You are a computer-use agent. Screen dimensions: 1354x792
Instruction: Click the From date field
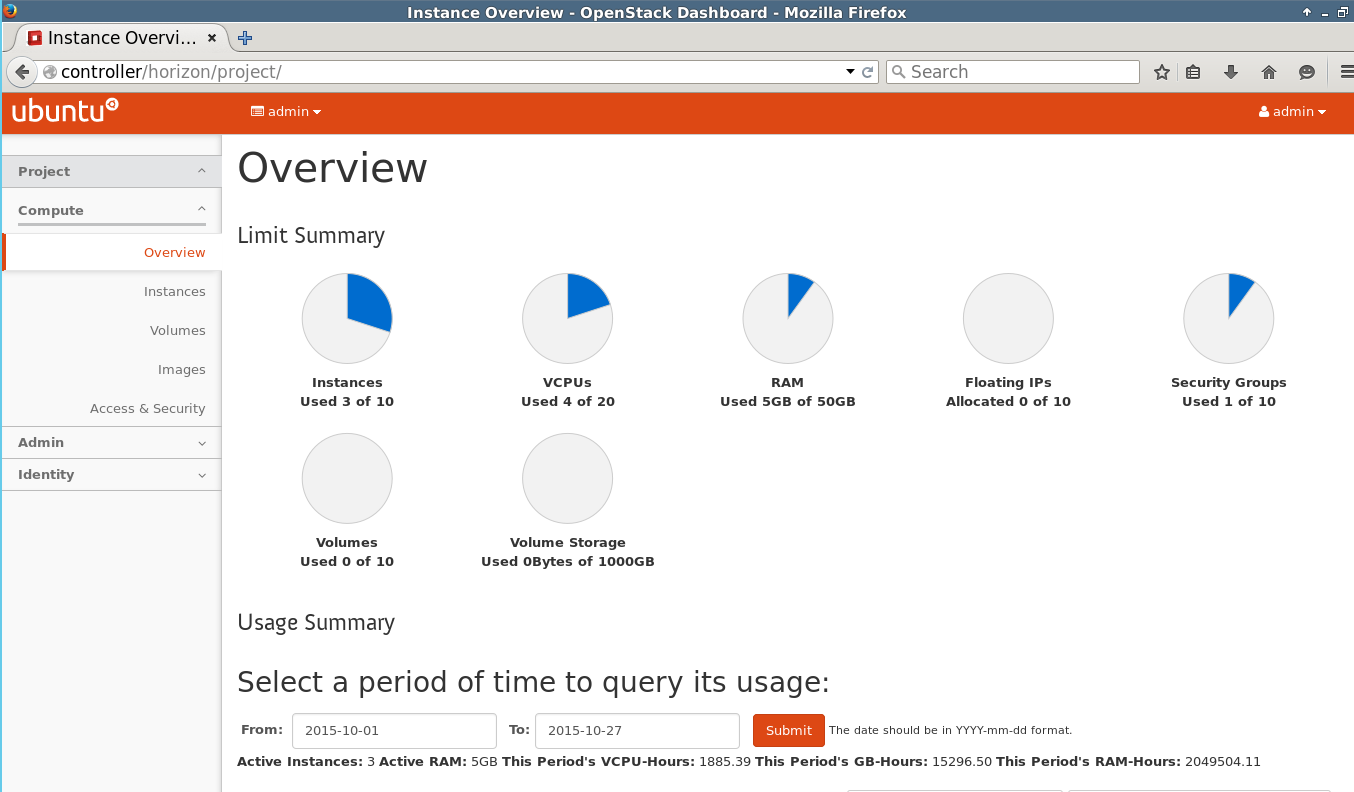(394, 730)
